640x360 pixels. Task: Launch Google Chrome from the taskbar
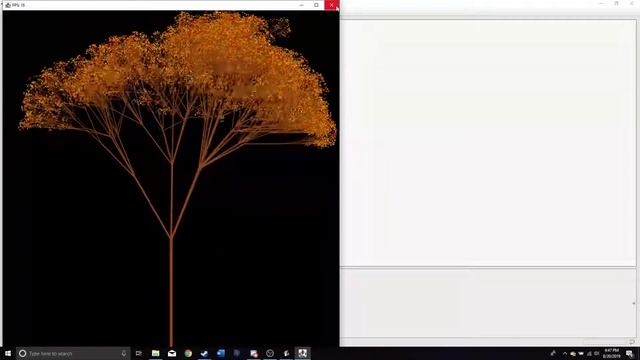[x=188, y=353]
